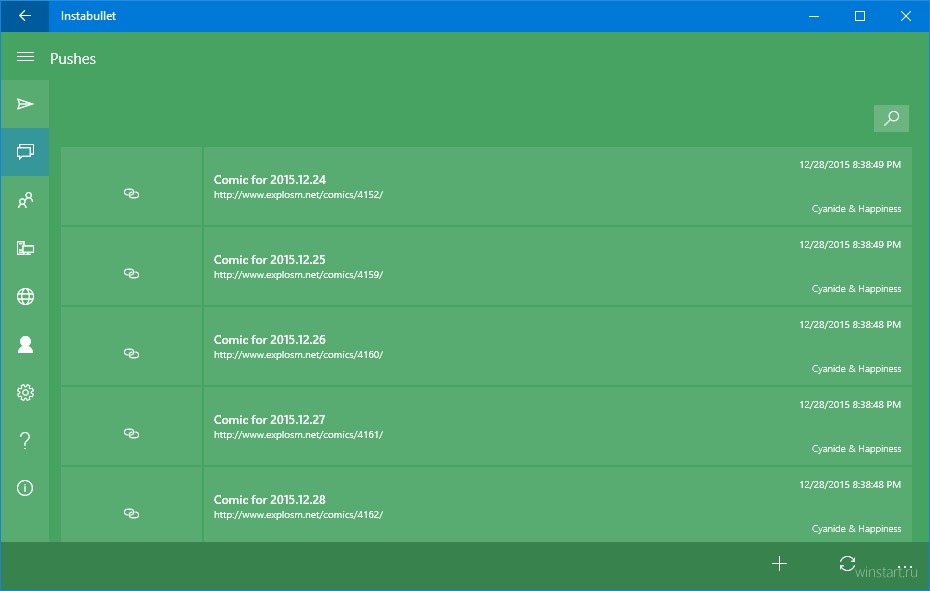Minimize the Instabullet window
The width and height of the screenshot is (930, 591).
click(814, 16)
